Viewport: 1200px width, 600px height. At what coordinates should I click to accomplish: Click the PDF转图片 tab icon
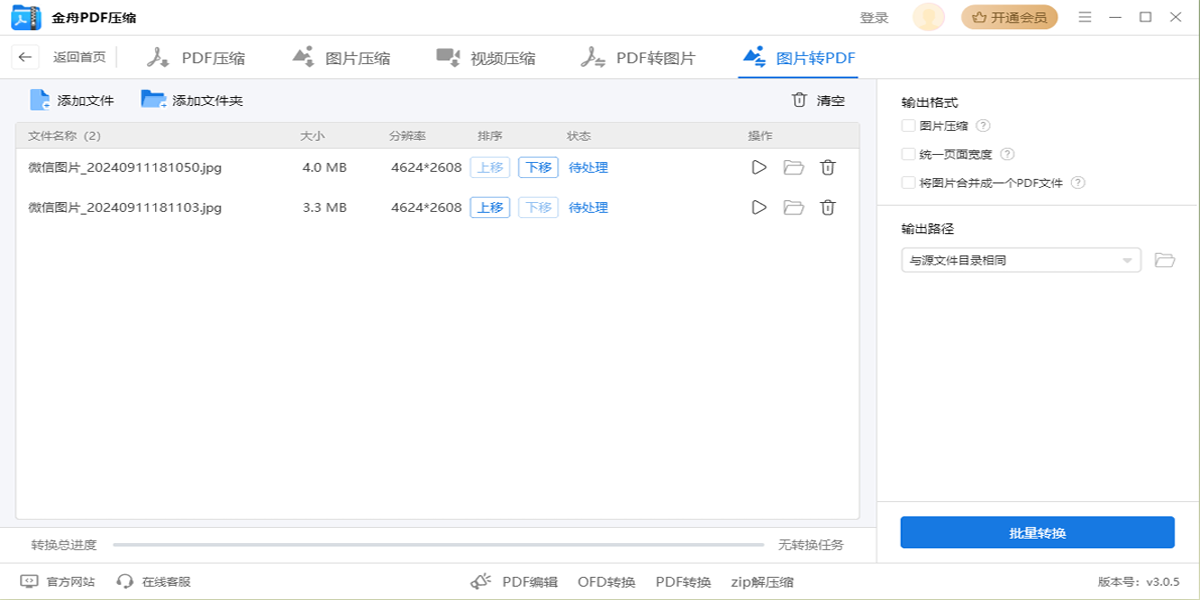pos(593,57)
